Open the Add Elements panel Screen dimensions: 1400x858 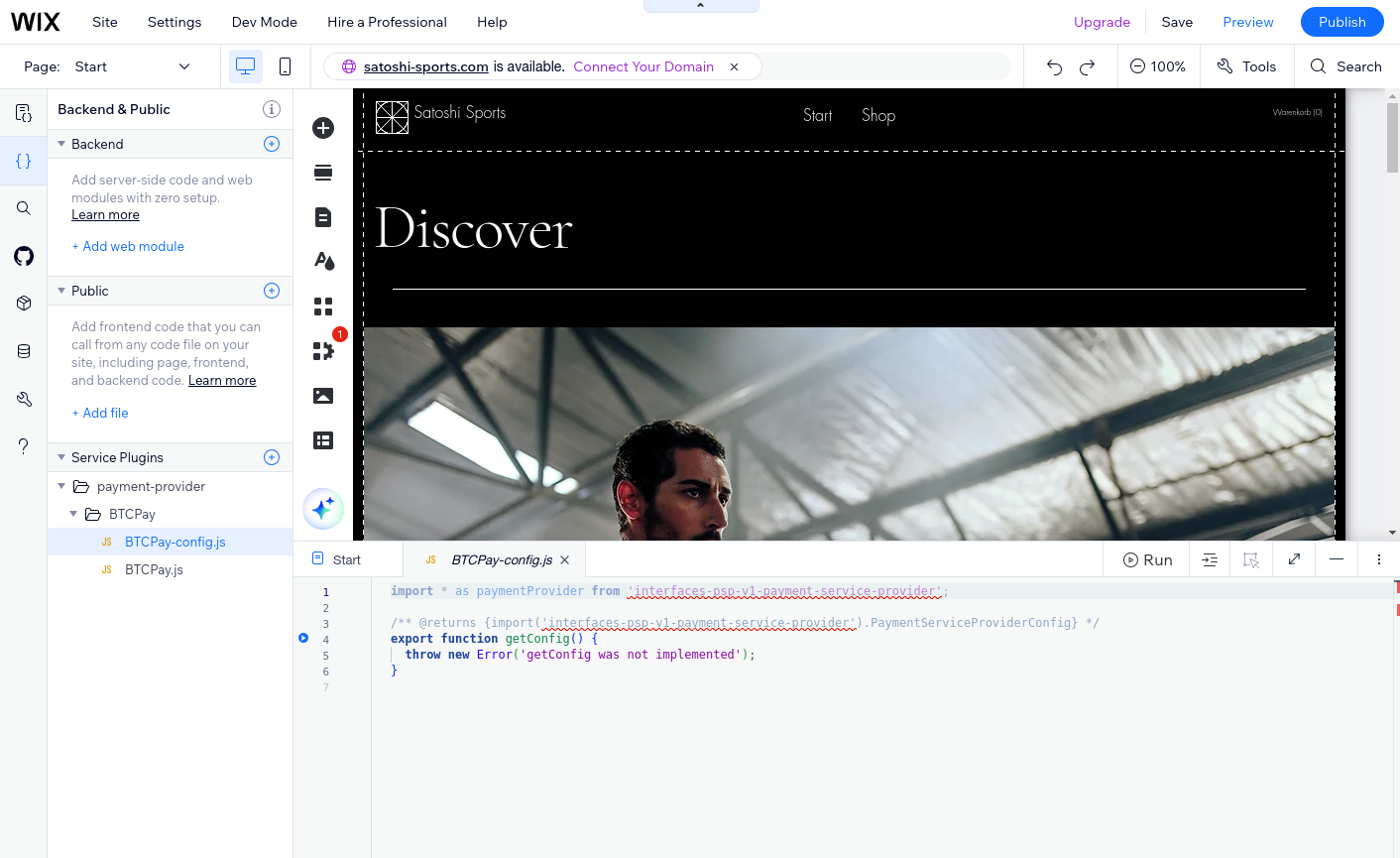coord(323,128)
